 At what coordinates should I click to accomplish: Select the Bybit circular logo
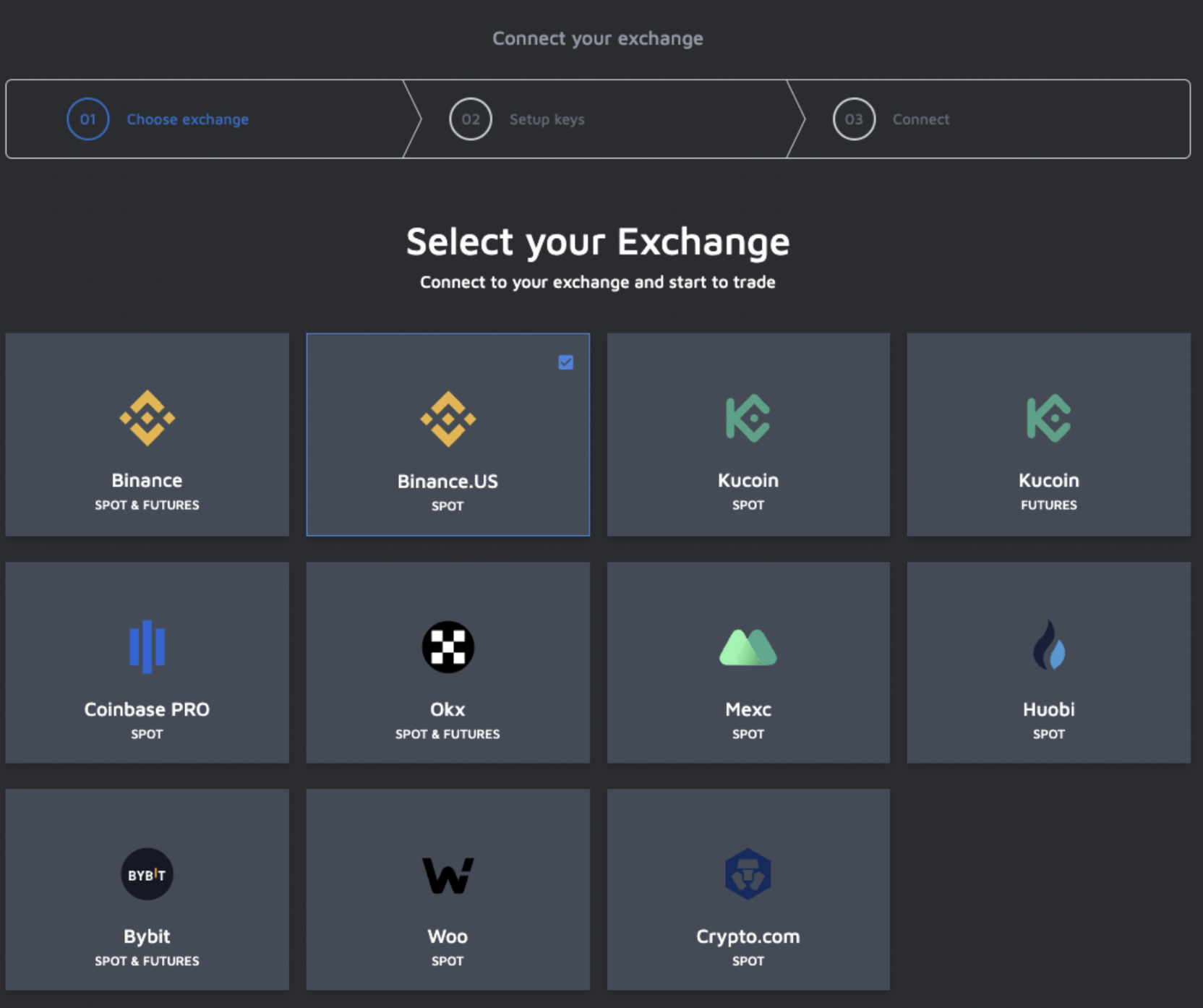[x=147, y=874]
